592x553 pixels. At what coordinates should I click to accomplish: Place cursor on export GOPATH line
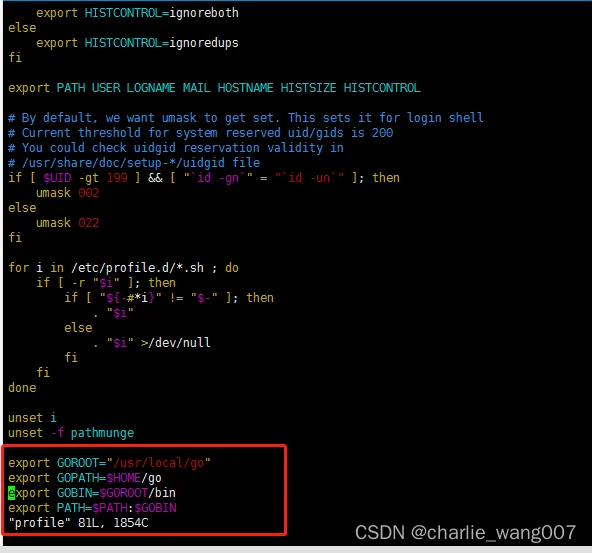click(x=85, y=478)
